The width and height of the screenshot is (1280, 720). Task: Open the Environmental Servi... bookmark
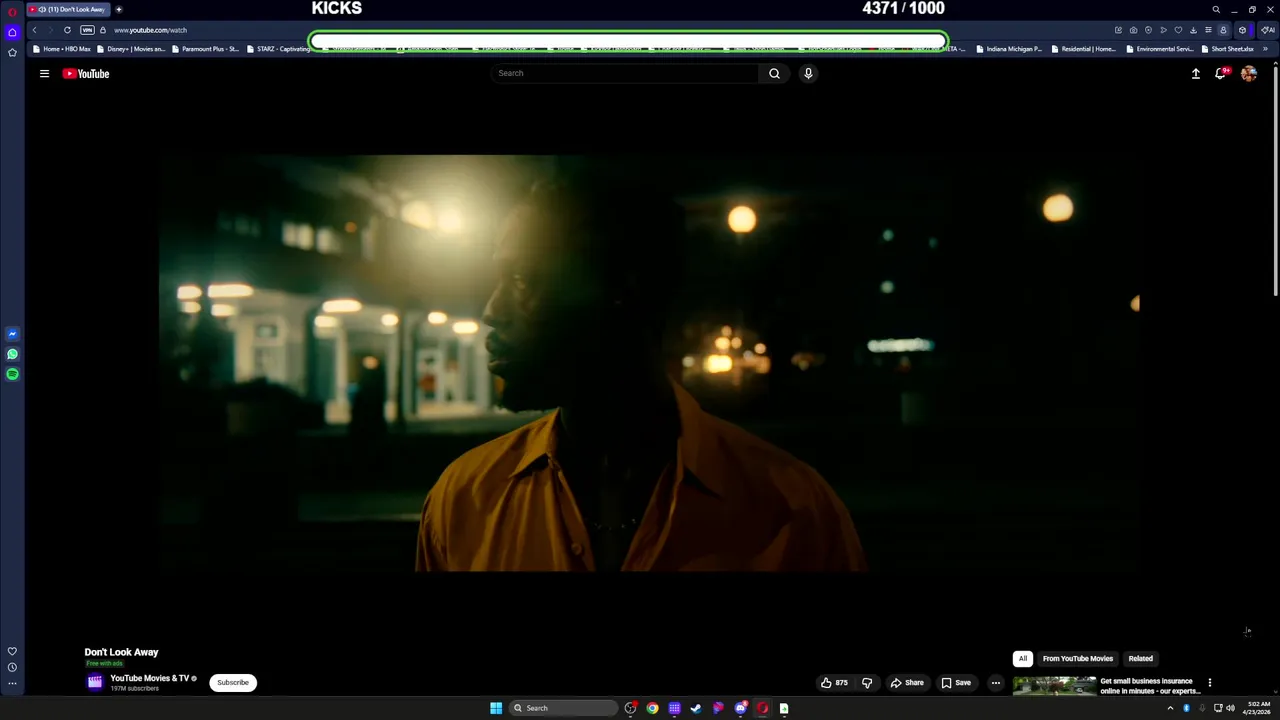click(x=1159, y=49)
